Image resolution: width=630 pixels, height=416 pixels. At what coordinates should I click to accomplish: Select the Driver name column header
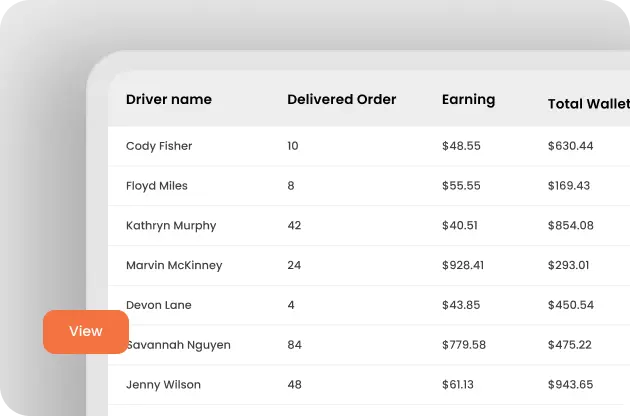point(169,99)
